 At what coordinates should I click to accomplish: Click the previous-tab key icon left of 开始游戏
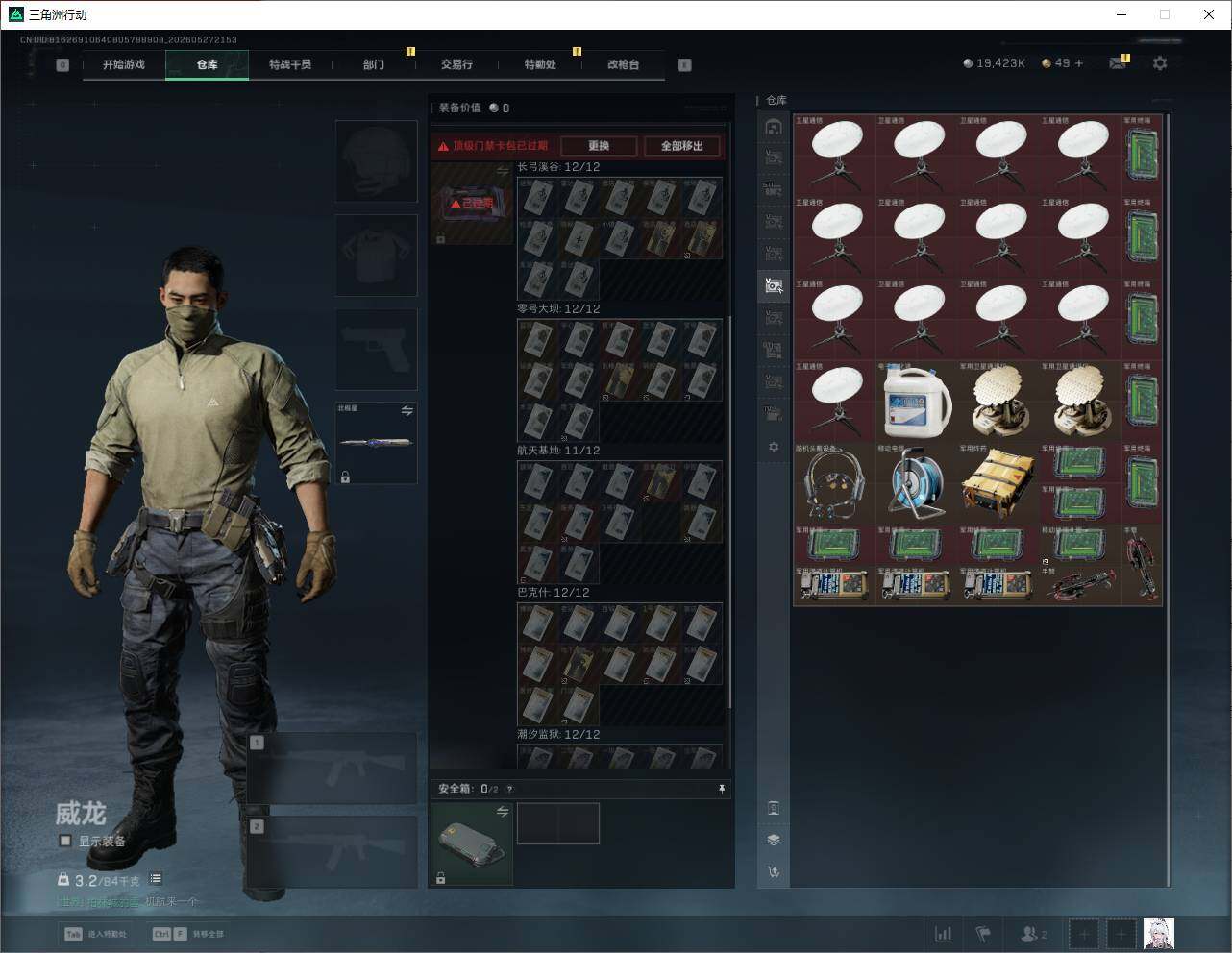(x=62, y=65)
